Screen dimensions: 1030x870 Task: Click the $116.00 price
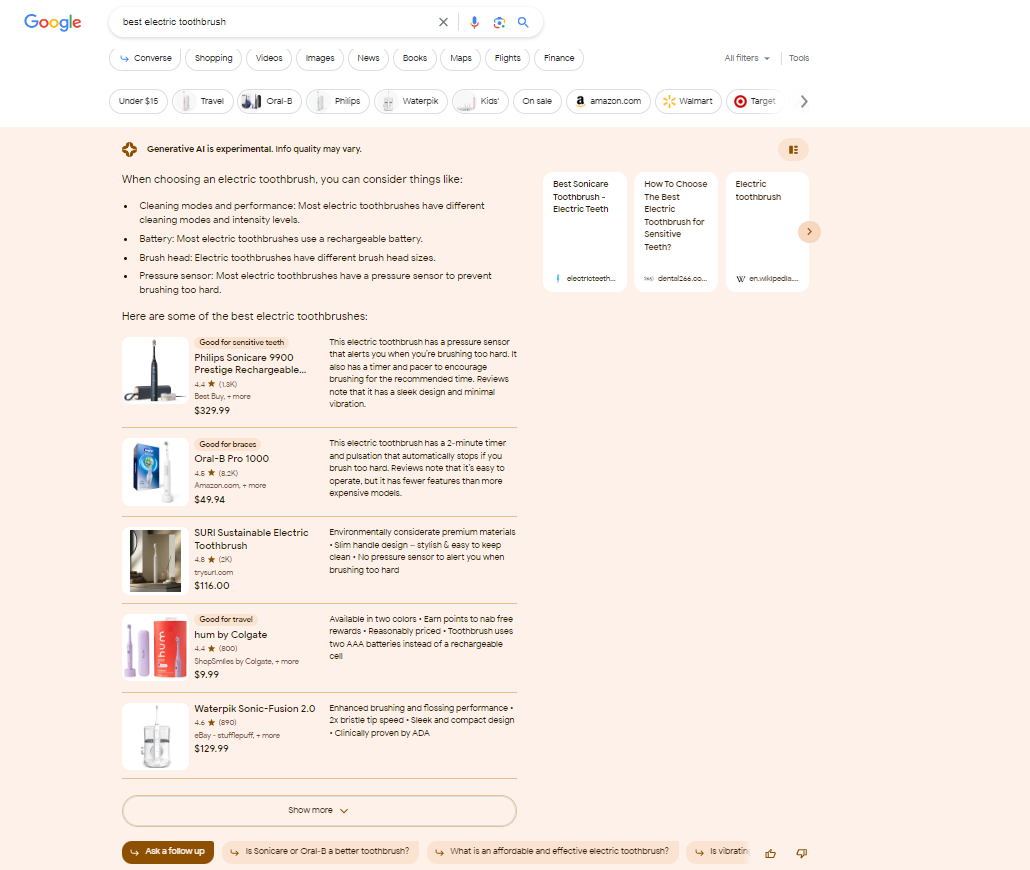click(x=212, y=585)
